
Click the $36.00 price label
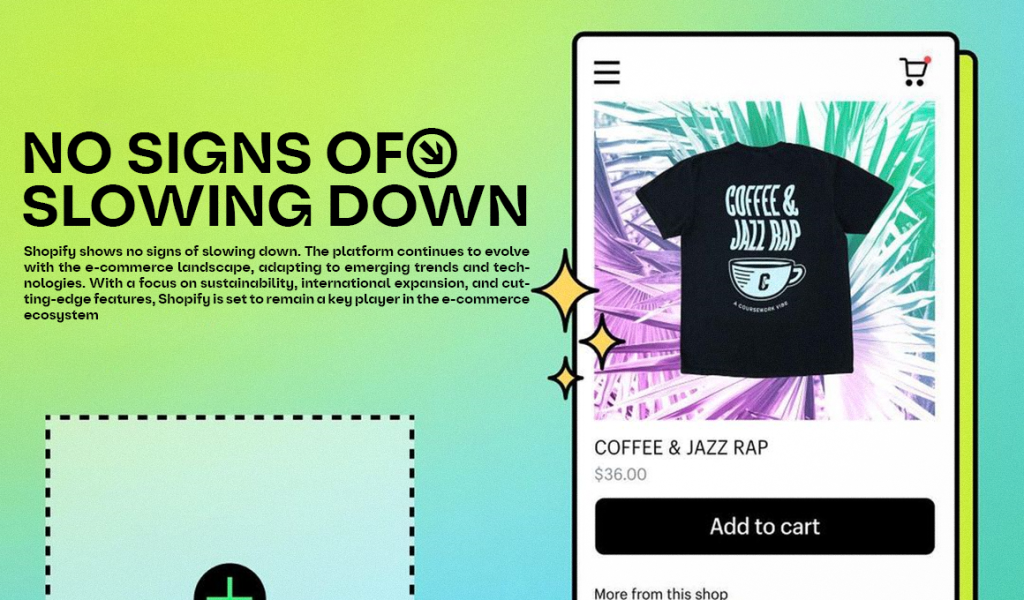click(620, 475)
